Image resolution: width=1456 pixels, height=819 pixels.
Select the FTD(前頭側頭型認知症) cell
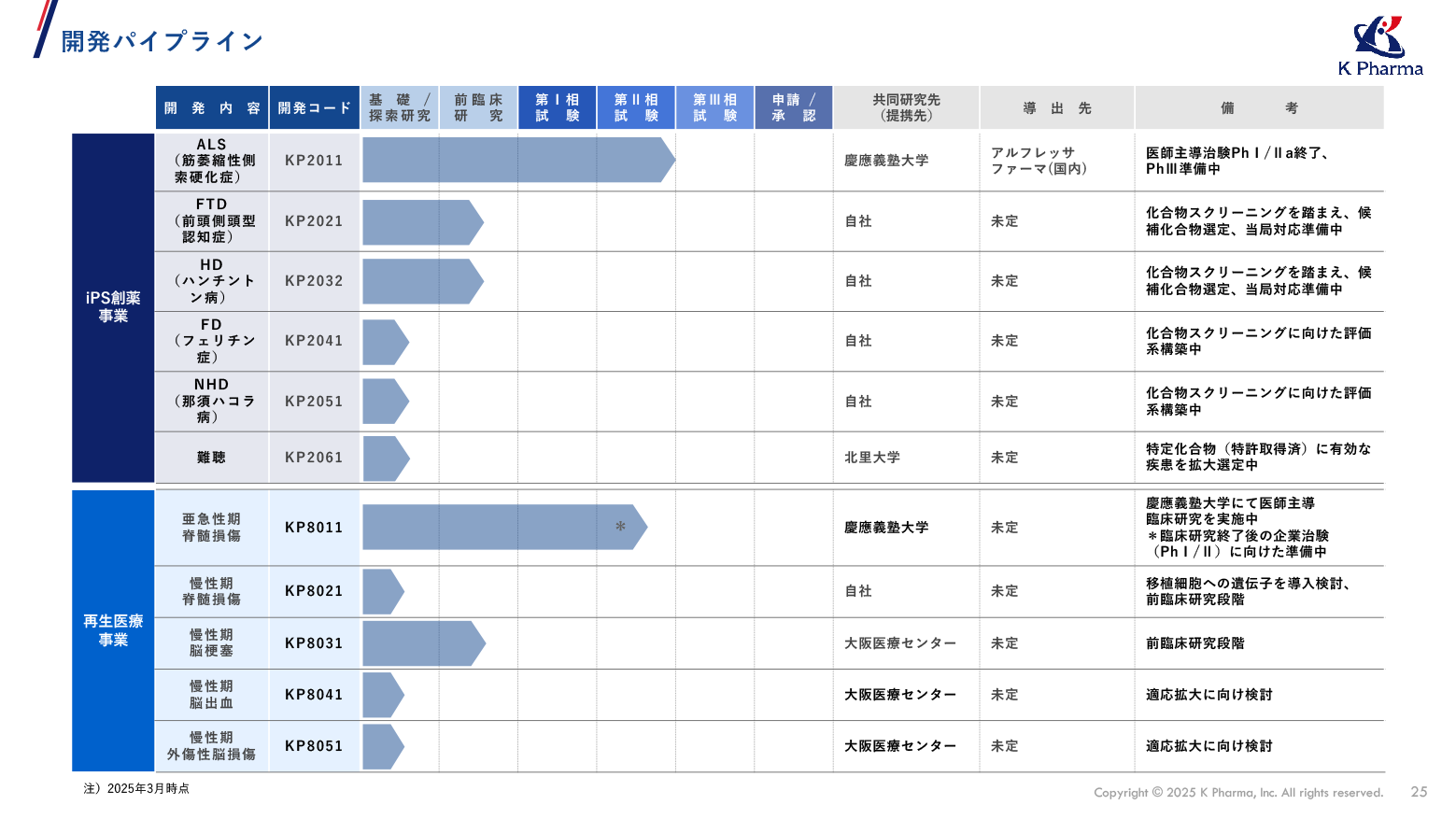point(212,221)
